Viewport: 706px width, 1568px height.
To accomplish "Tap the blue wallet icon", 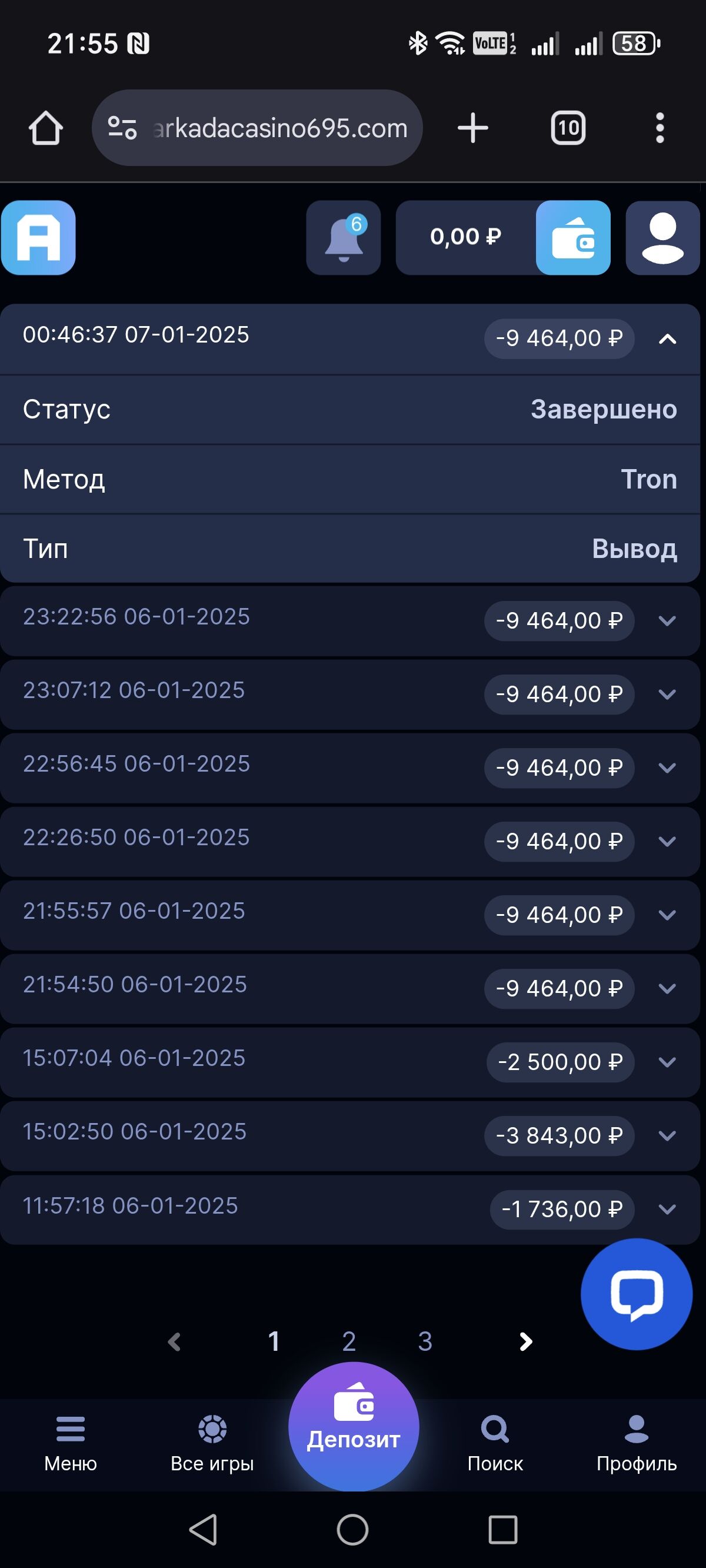I will (x=572, y=237).
